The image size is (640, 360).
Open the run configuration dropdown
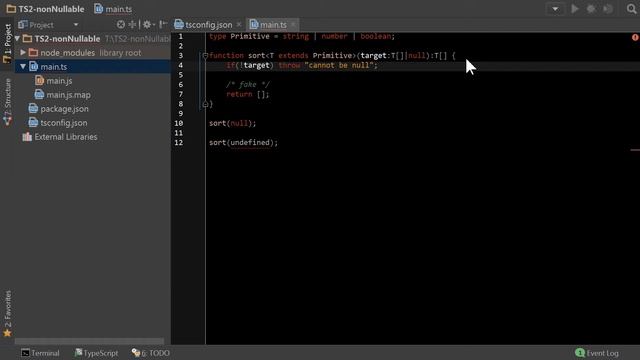coord(555,9)
